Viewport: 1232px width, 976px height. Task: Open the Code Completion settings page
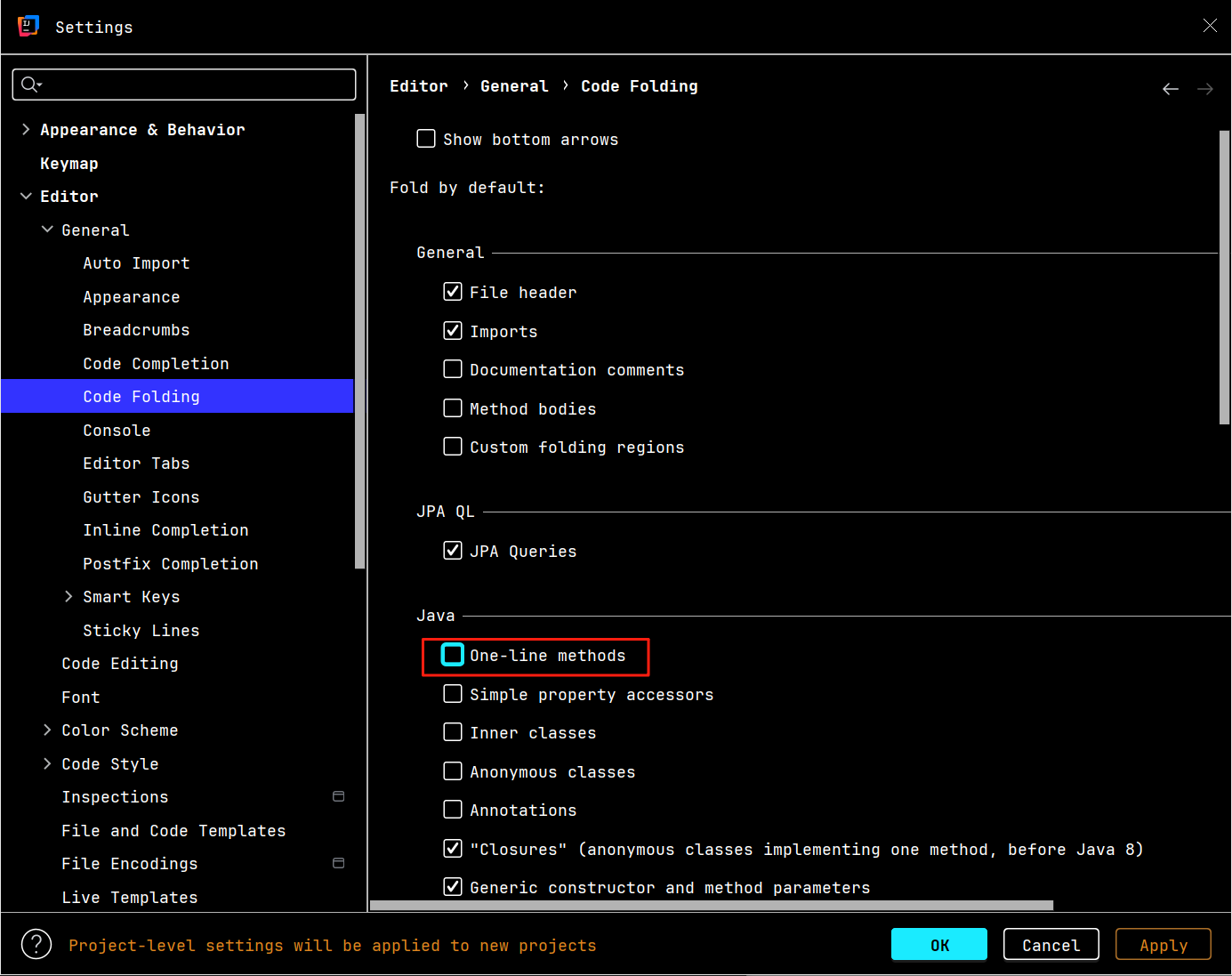pos(156,364)
